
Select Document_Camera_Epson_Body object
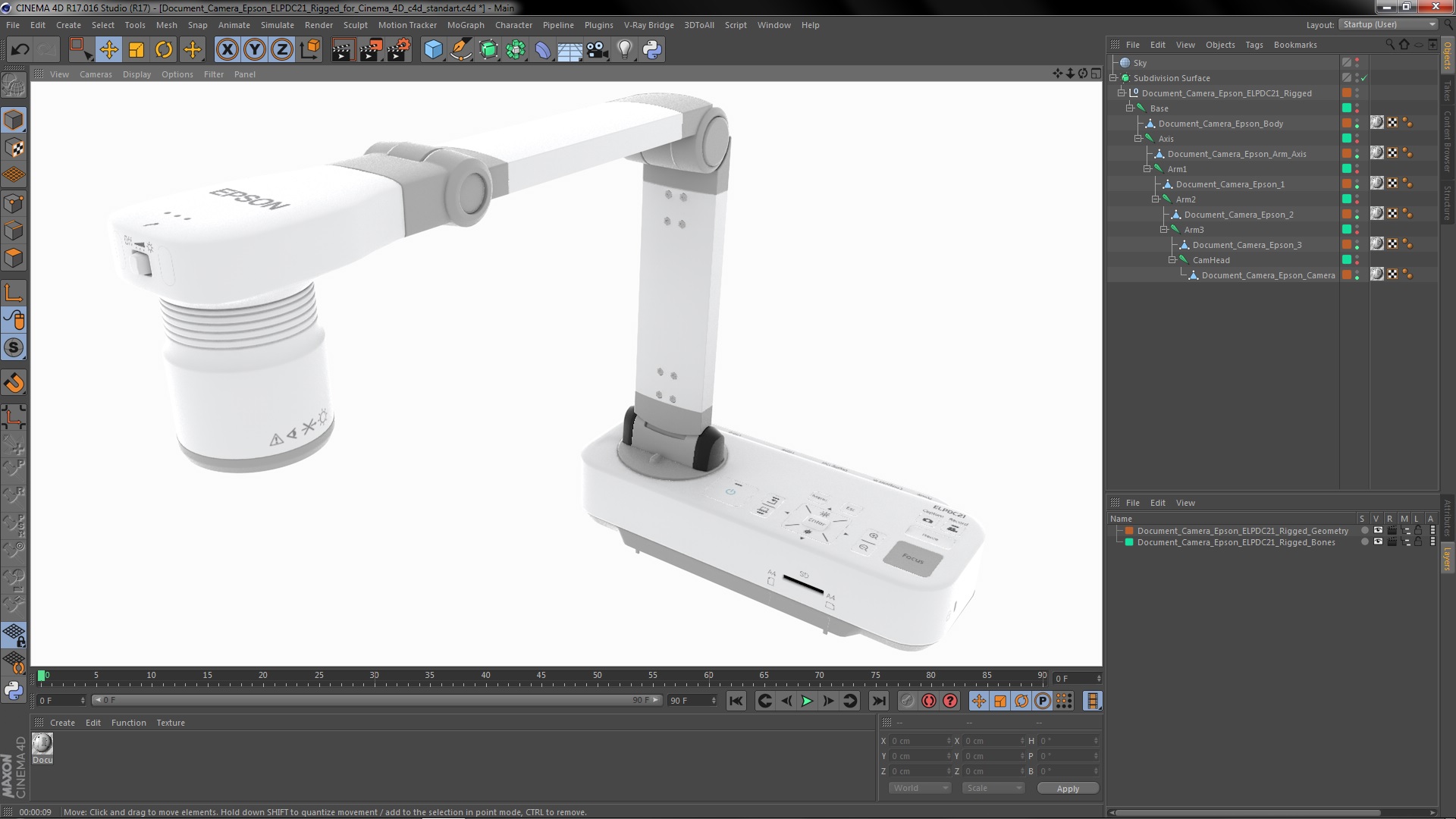[x=1221, y=124]
